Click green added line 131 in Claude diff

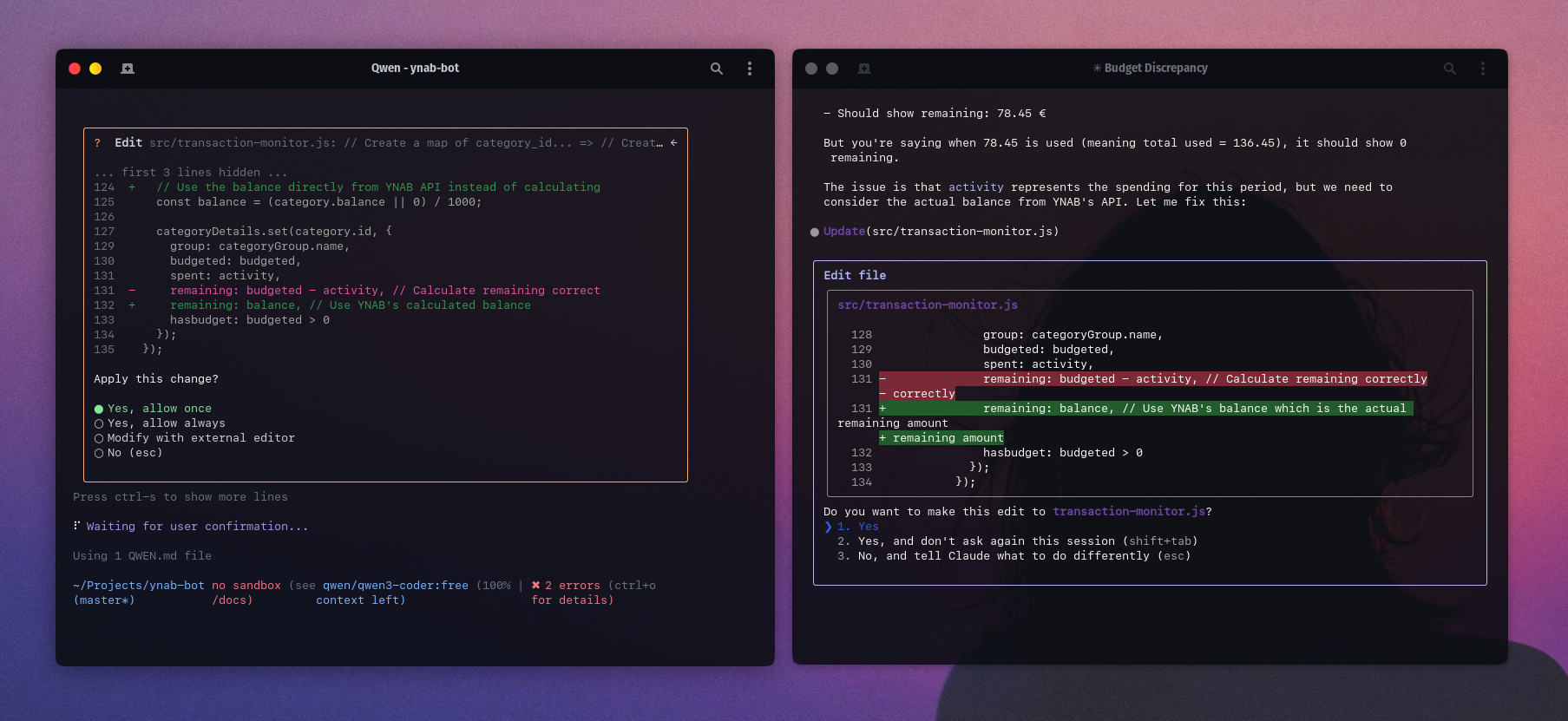coord(1145,409)
